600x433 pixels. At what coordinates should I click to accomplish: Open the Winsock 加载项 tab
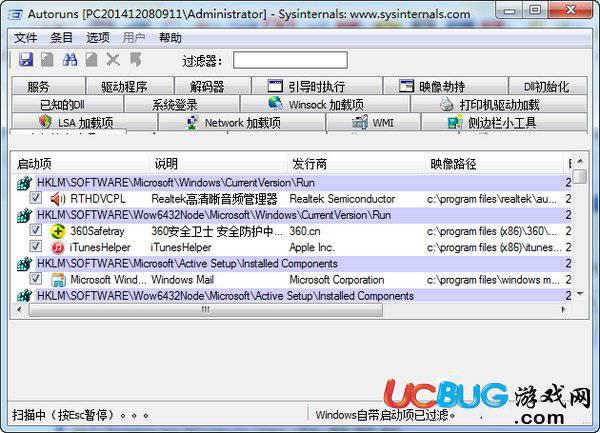click(x=325, y=104)
